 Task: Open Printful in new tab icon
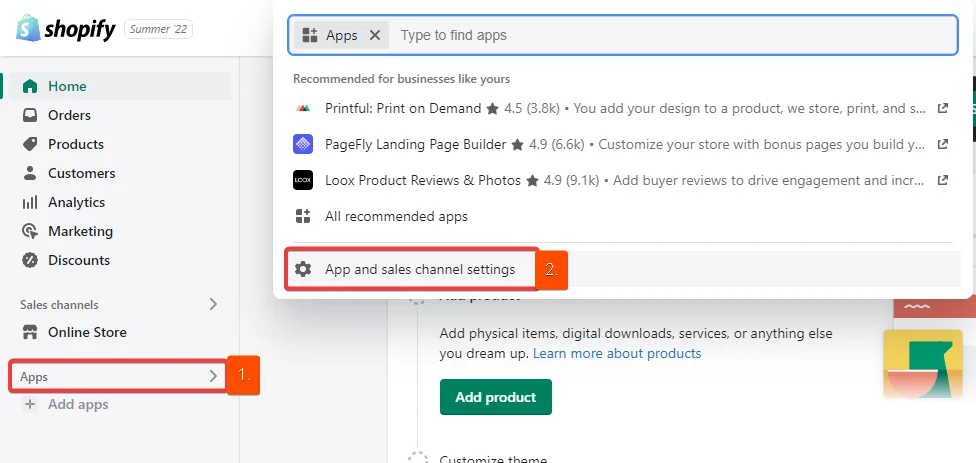pos(942,108)
